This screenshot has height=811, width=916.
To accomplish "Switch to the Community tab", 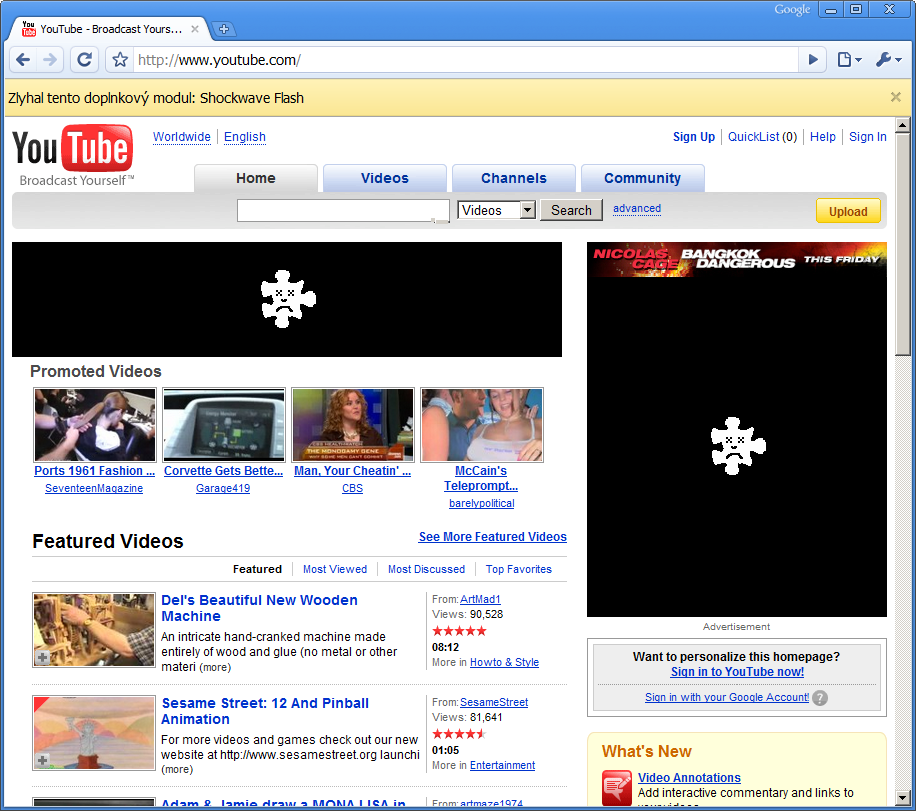I will 643,178.
